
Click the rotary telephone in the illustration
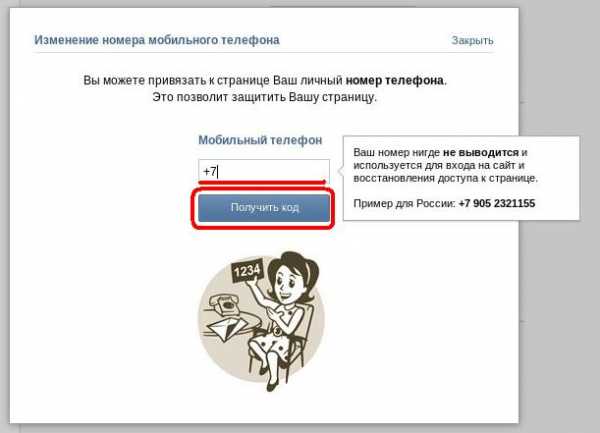coord(225,304)
